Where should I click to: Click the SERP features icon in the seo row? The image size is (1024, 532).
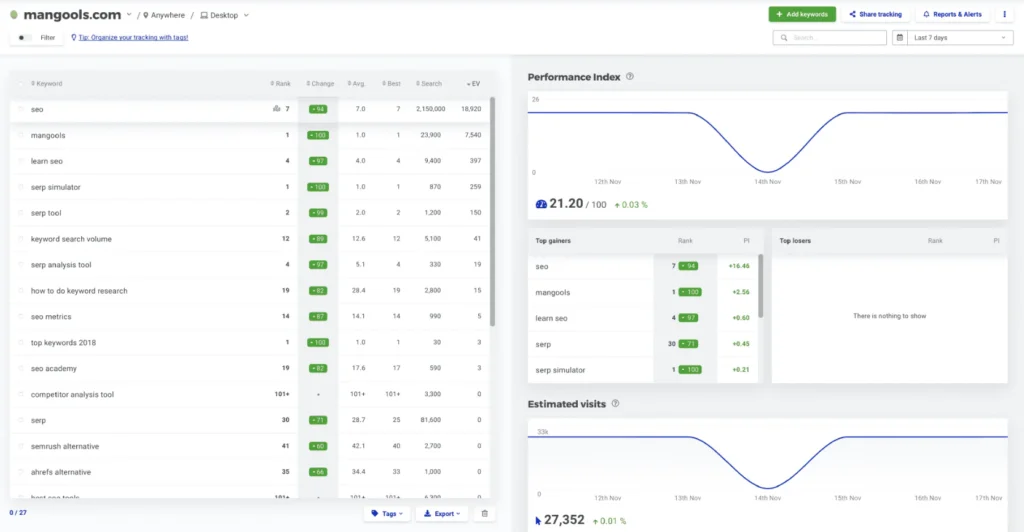275,109
